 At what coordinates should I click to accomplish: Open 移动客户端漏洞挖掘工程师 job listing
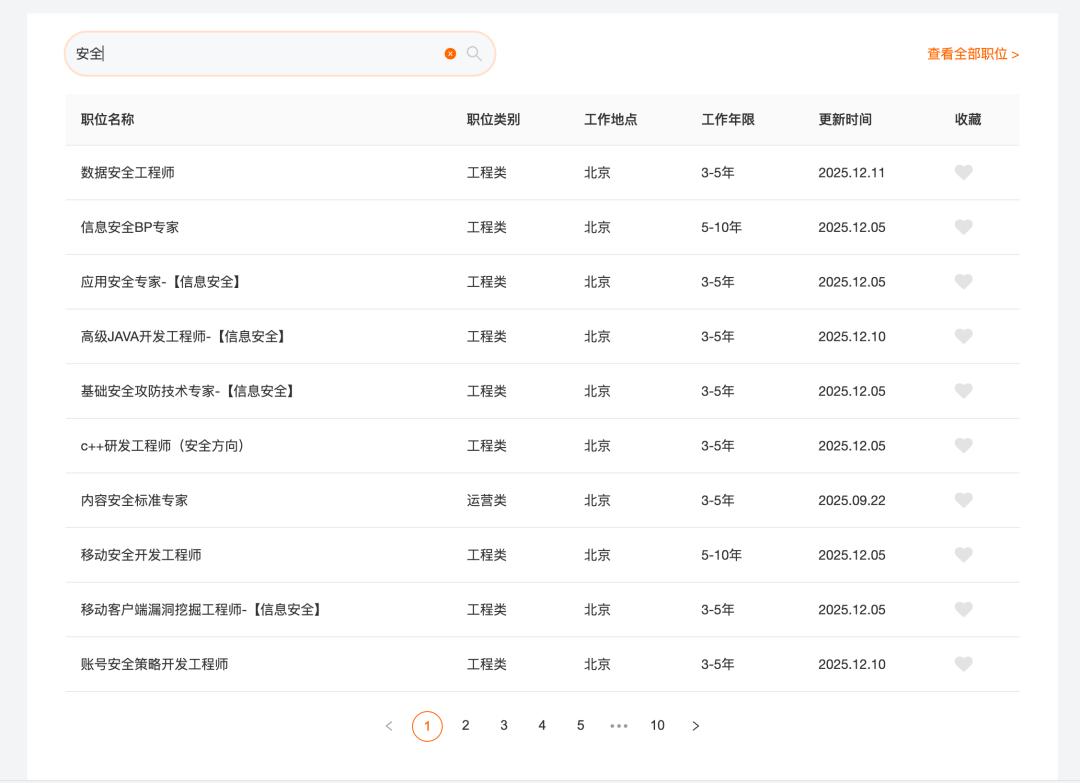point(202,610)
